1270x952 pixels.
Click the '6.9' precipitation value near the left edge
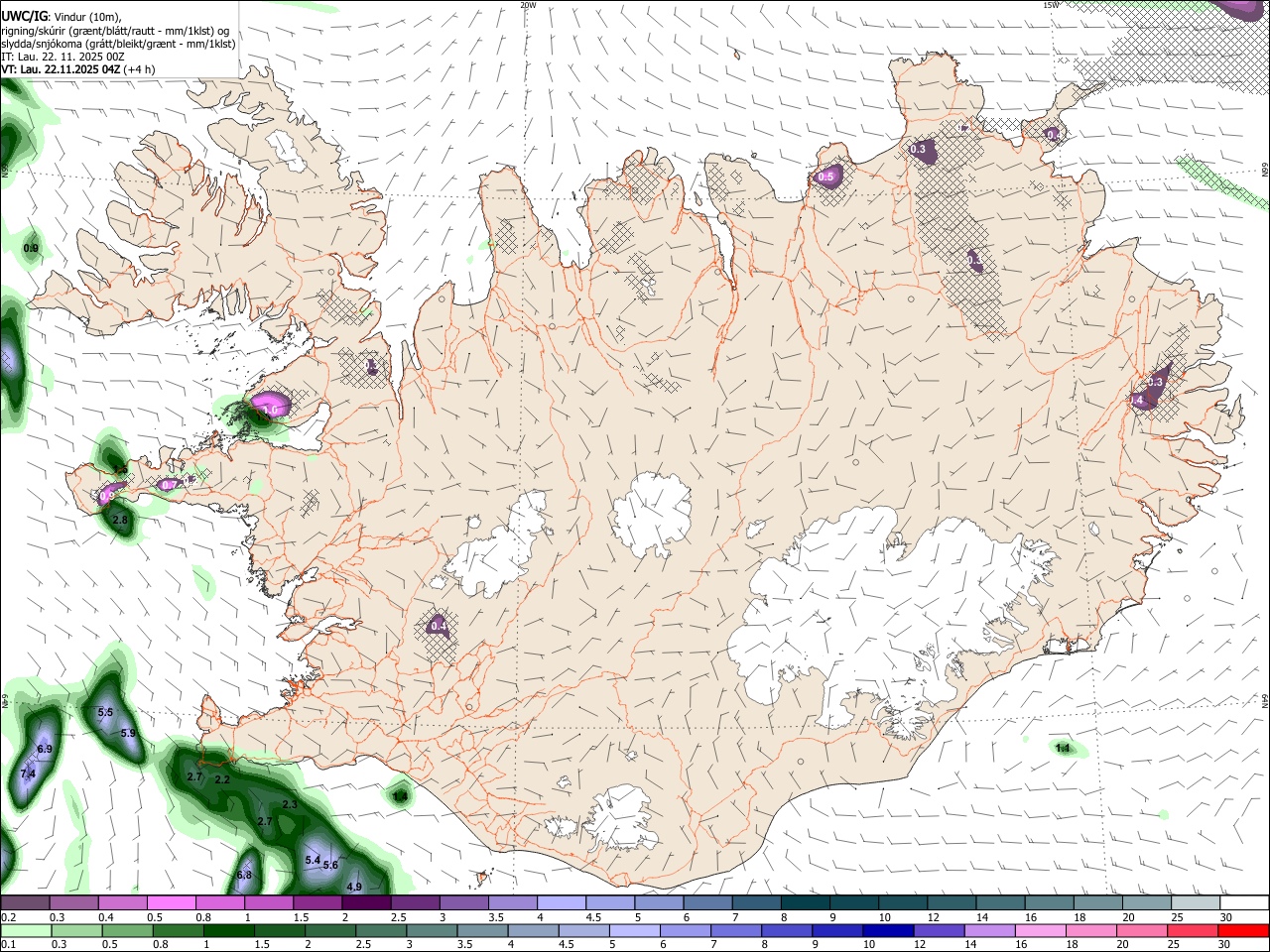(x=44, y=750)
